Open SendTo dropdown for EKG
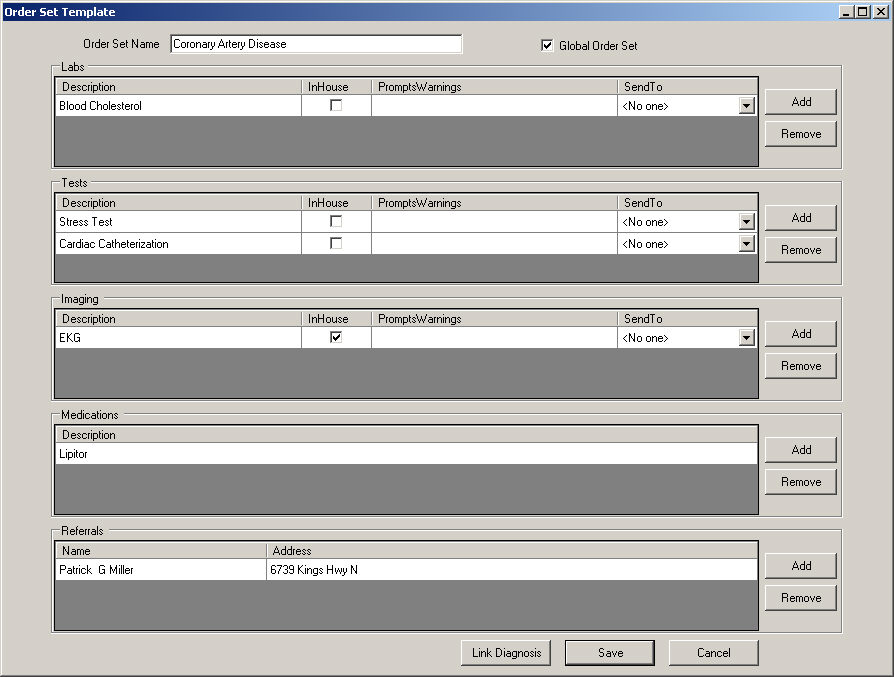 pyautogui.click(x=746, y=338)
